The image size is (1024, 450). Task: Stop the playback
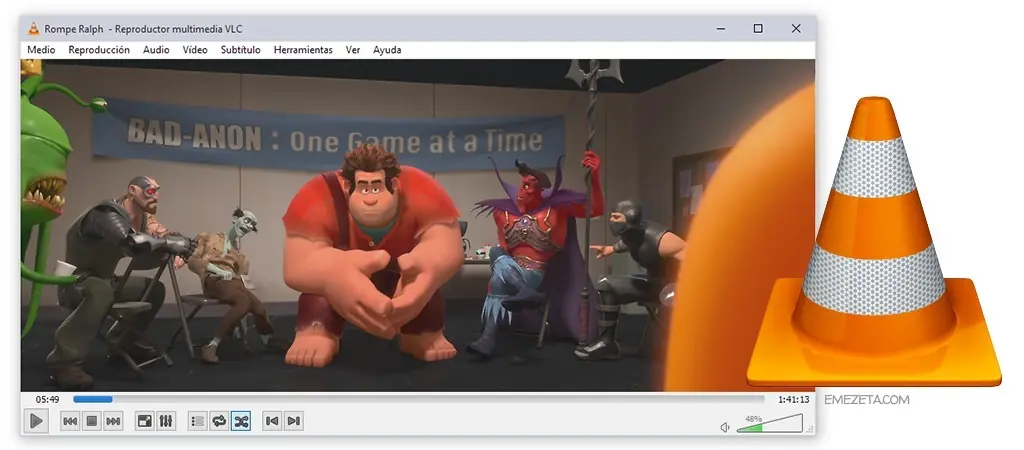92,421
